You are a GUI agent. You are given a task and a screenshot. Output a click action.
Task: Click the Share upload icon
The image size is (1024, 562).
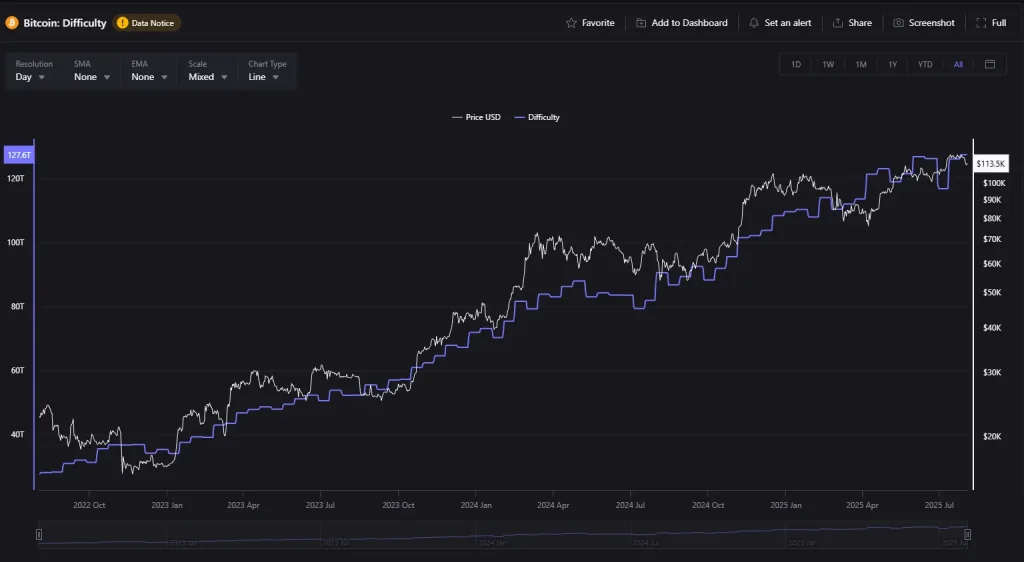point(838,23)
